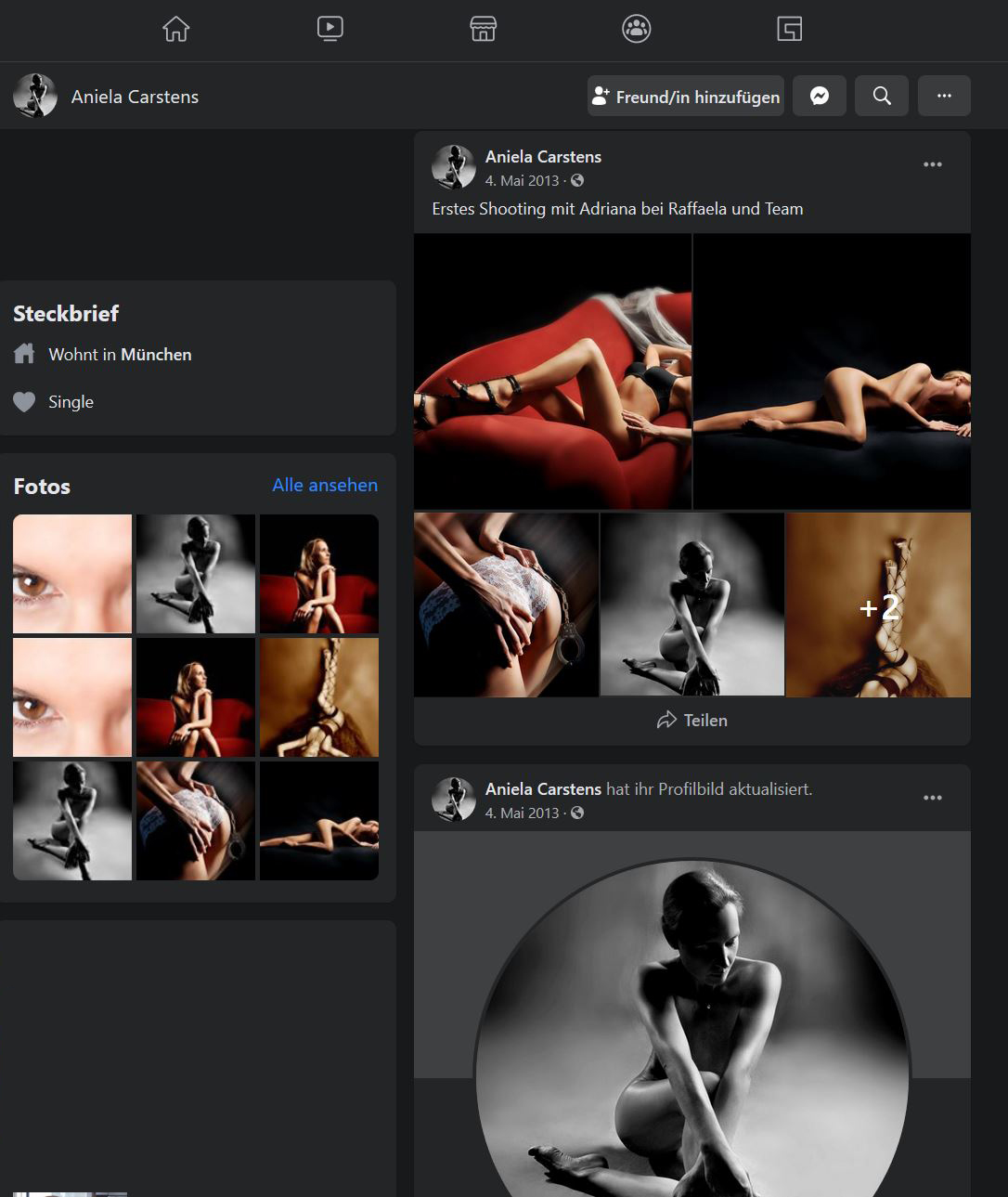Viewport: 1008px width, 1197px height.
Task: Open Messenger chat with this profile
Action: point(820,96)
